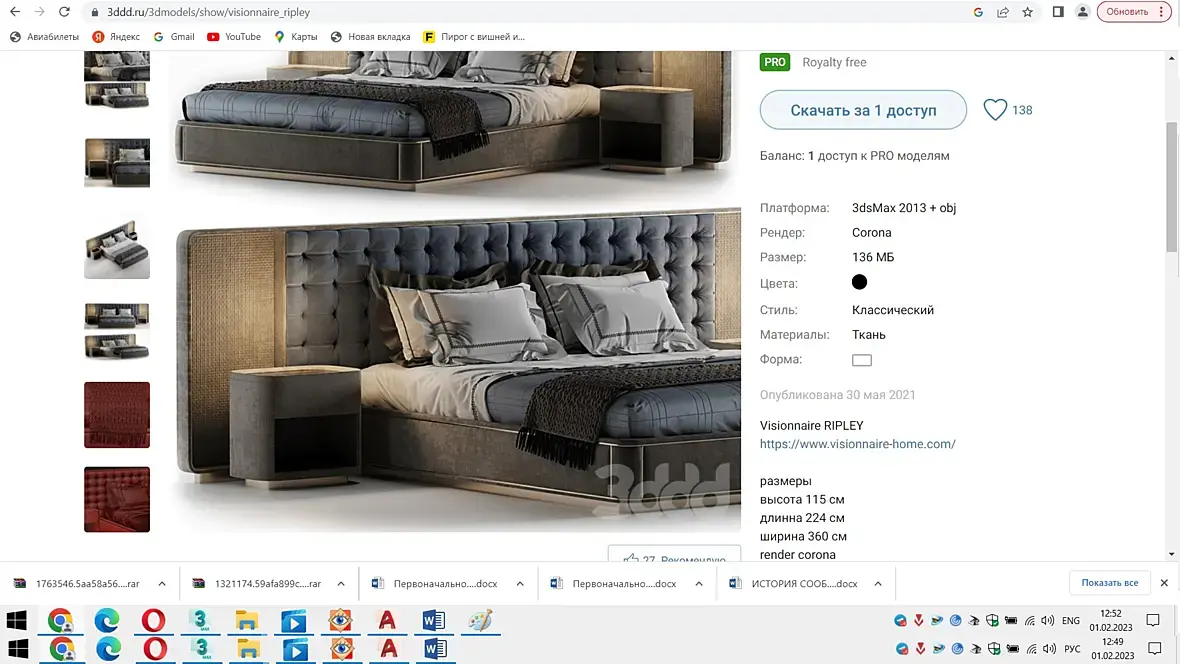1180x664 pixels.
Task: Click the Visionnaire RIPLEY description text
Action: coord(811,425)
